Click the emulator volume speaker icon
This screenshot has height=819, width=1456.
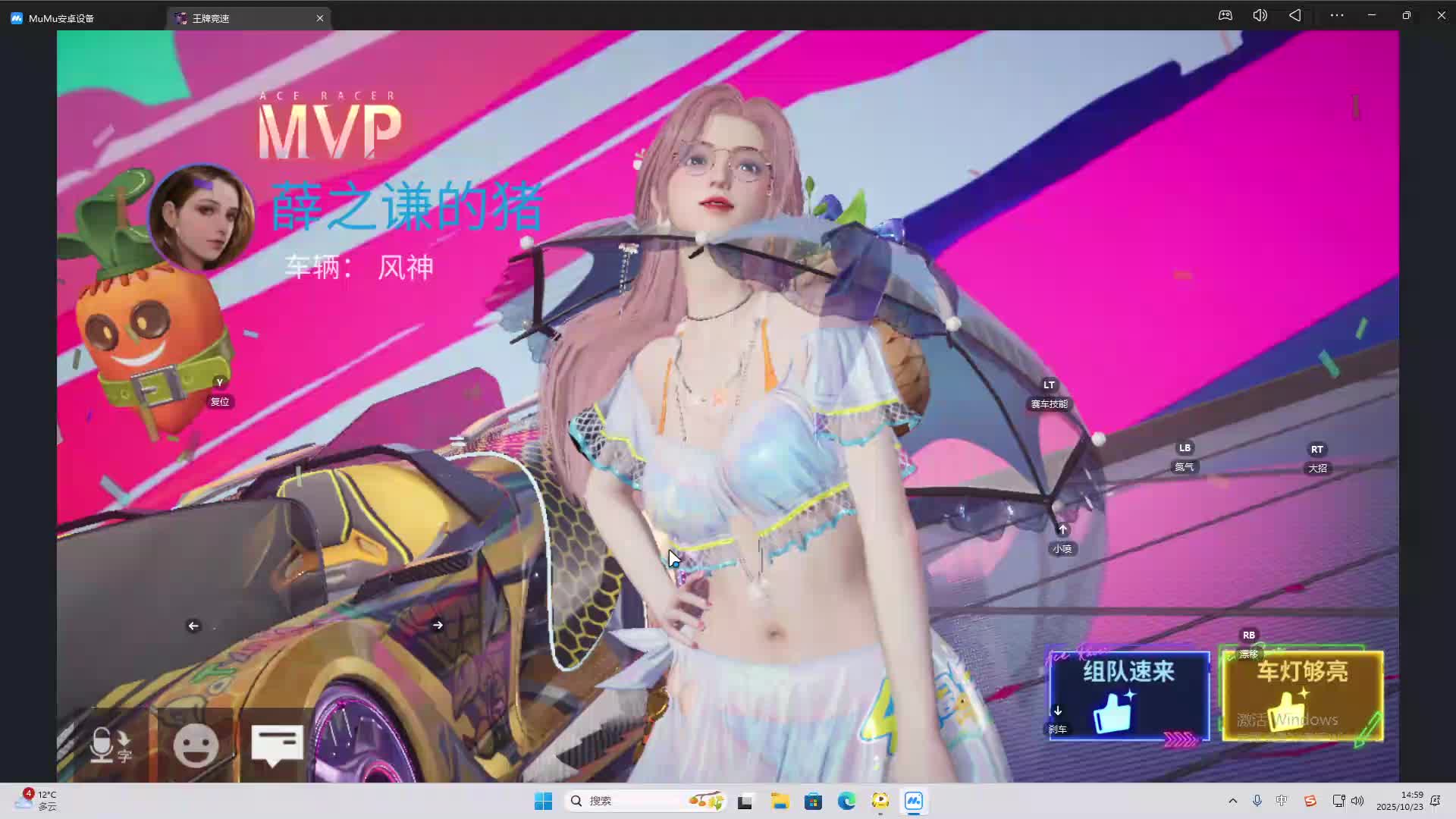pyautogui.click(x=1260, y=15)
